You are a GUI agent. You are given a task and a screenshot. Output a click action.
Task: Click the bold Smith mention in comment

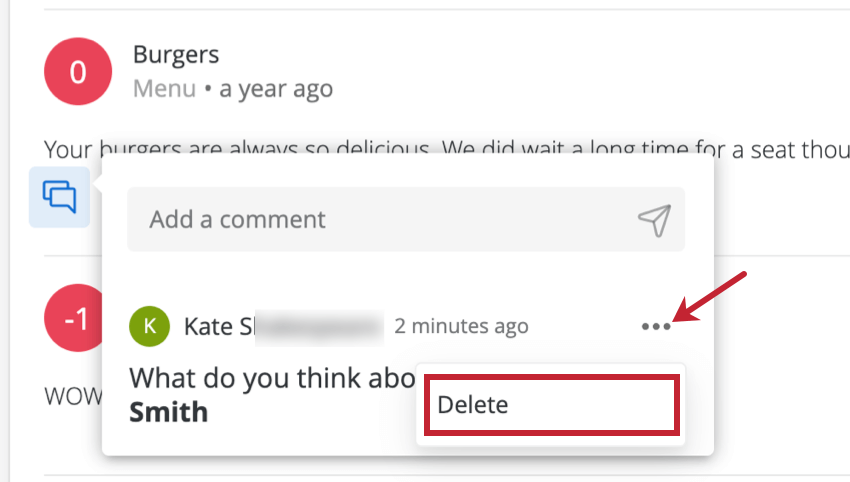169,411
